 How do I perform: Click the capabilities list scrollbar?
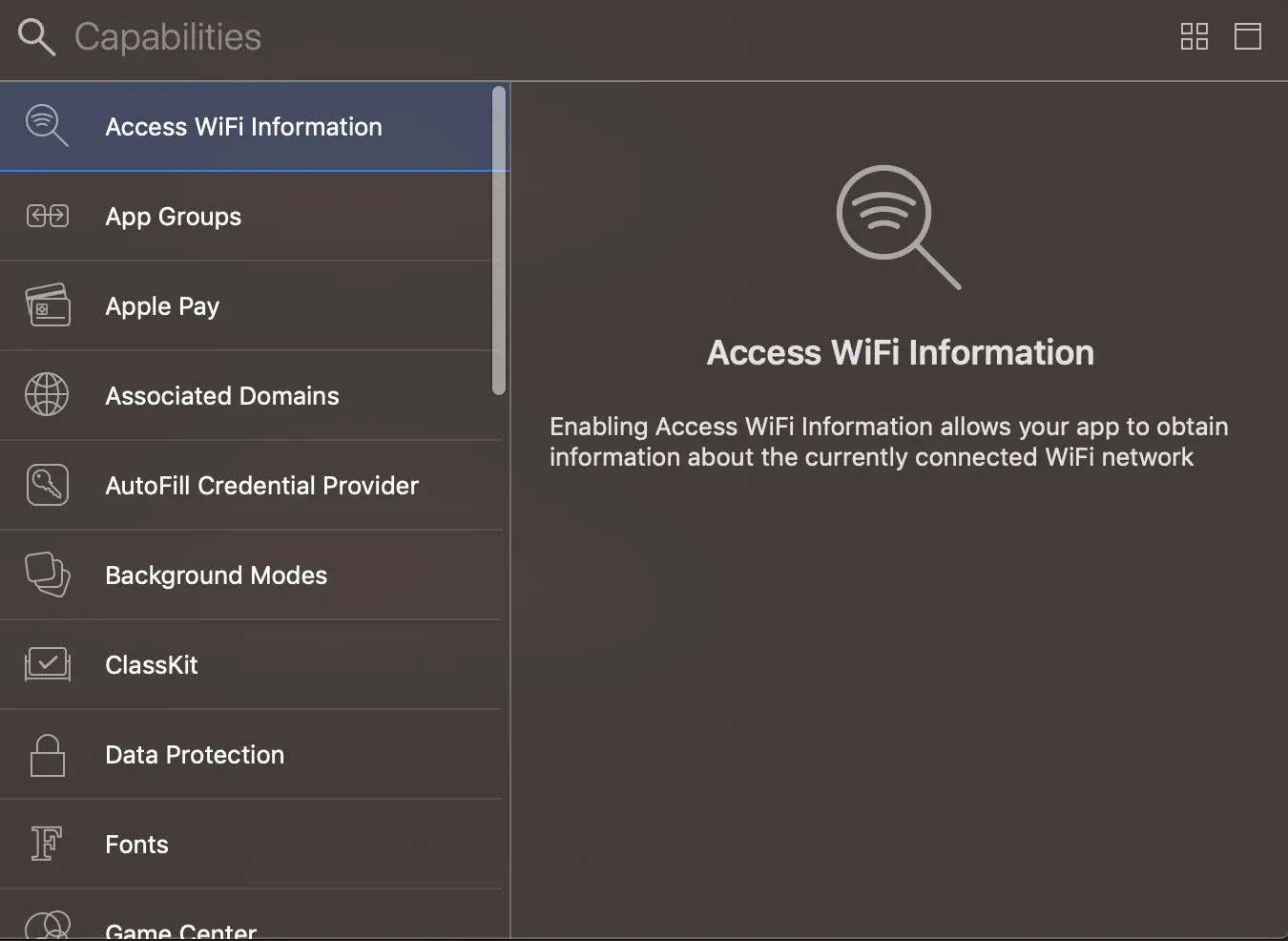click(x=498, y=240)
